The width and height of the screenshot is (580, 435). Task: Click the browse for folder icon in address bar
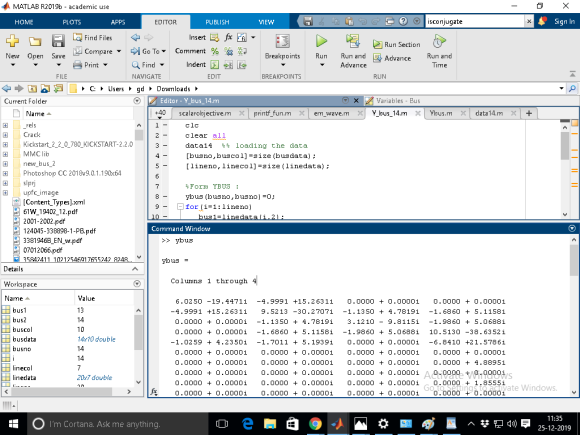click(x=58, y=89)
